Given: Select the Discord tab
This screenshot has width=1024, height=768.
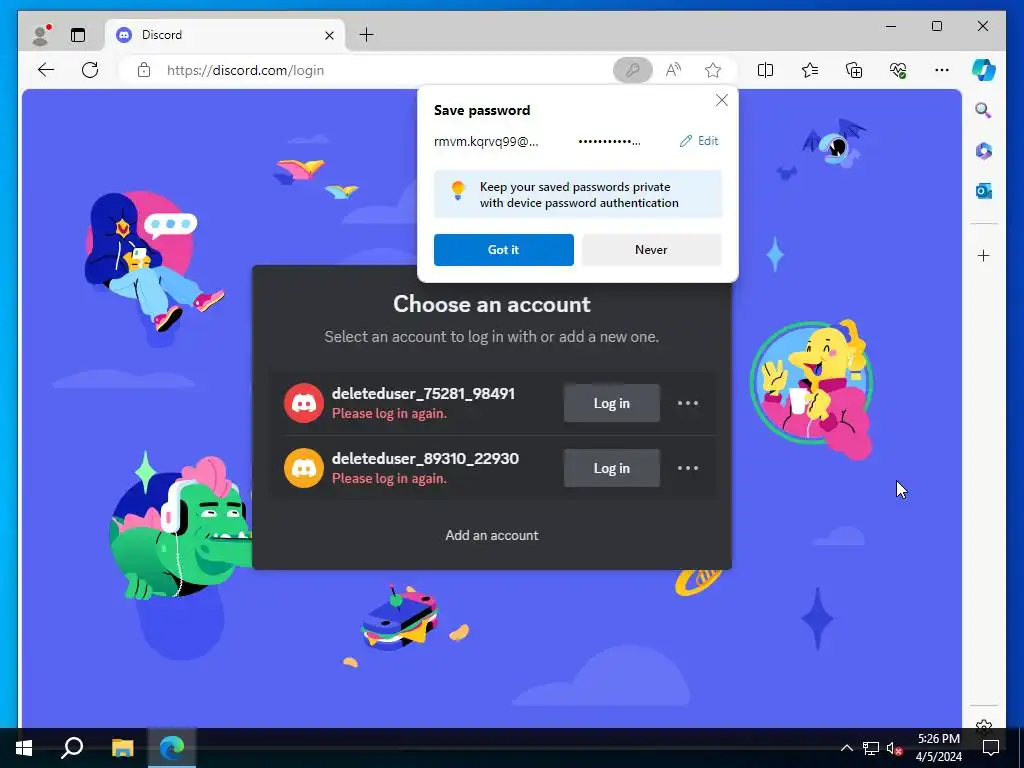Looking at the screenshot, I should tap(225, 35).
